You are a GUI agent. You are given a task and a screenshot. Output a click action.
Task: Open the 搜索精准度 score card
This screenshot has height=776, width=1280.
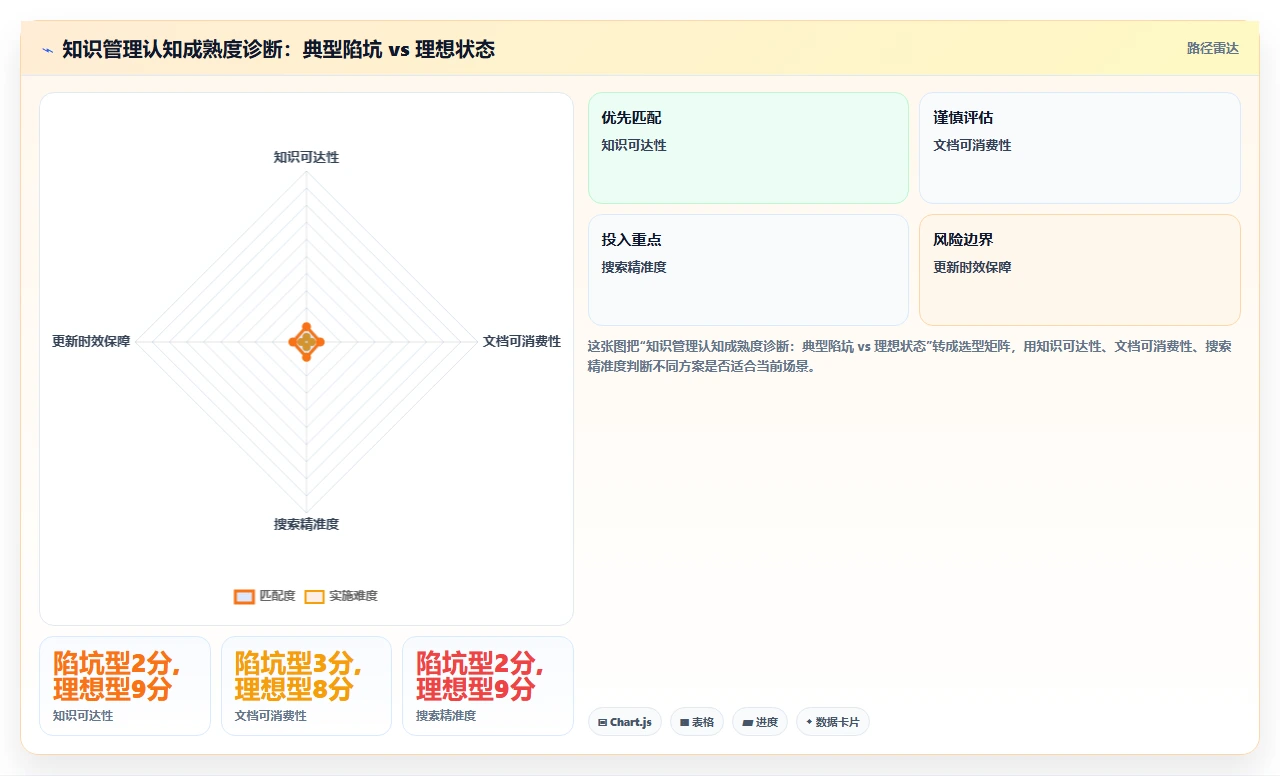point(488,686)
